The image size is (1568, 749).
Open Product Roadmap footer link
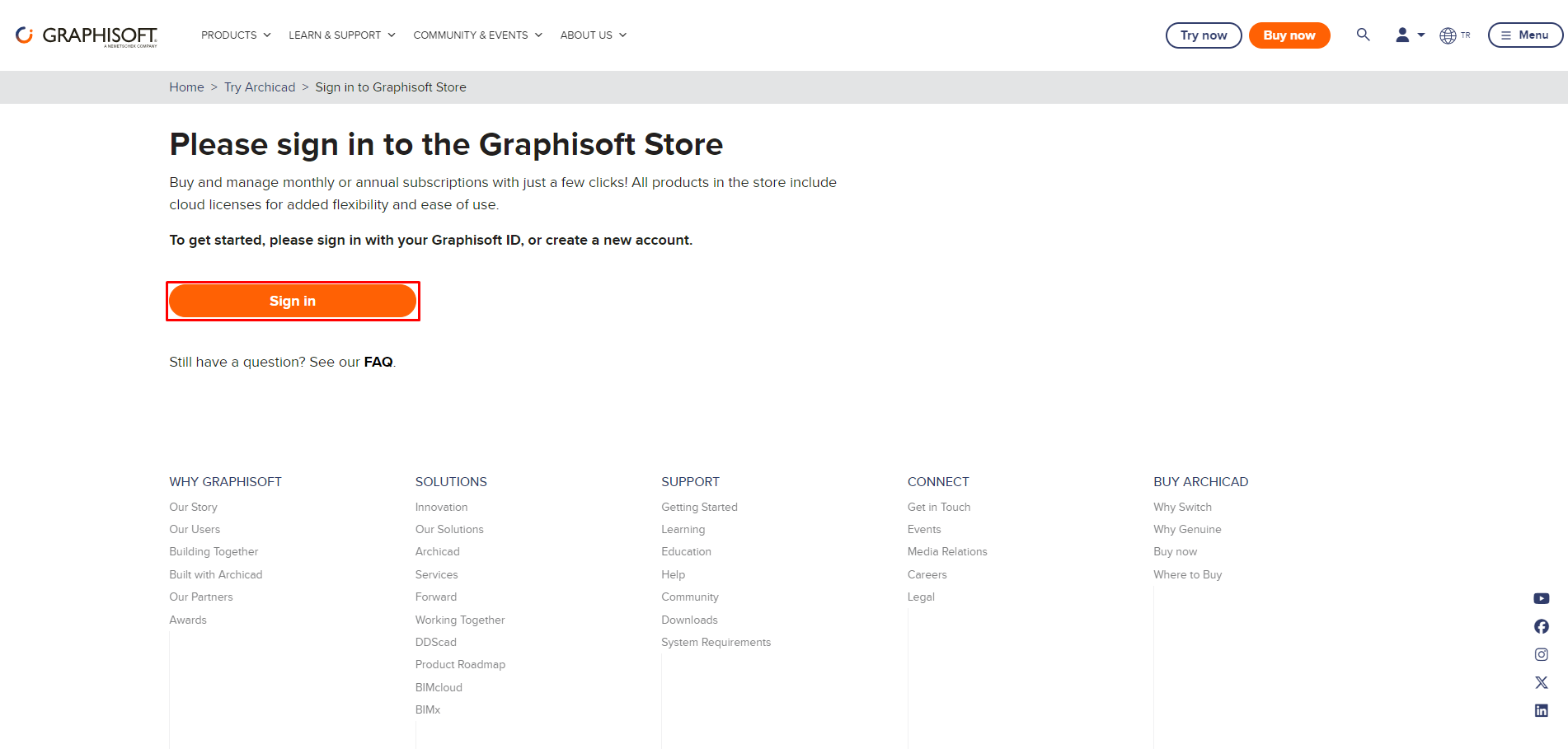click(460, 664)
